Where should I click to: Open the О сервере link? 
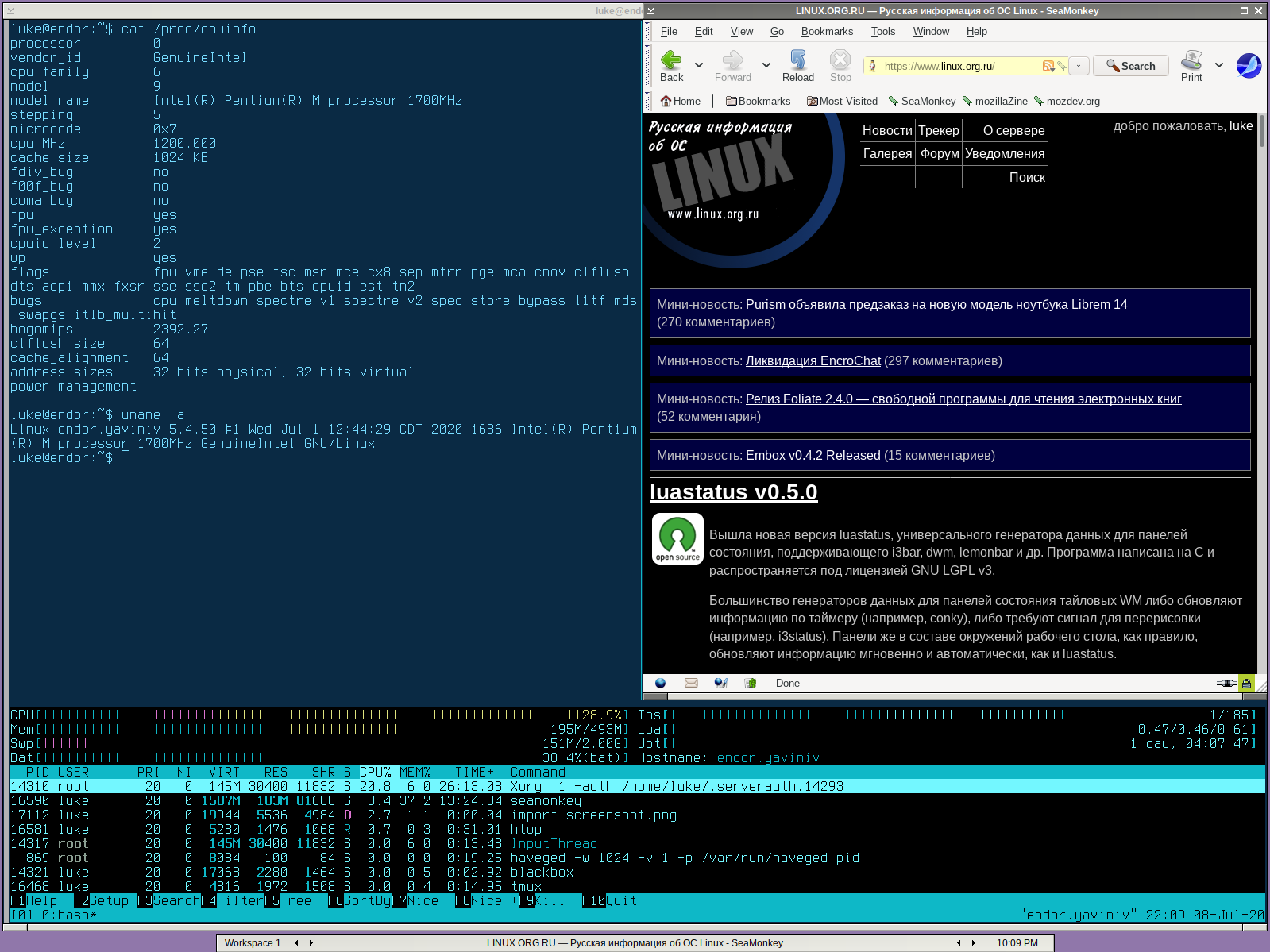pyautogui.click(x=1014, y=131)
